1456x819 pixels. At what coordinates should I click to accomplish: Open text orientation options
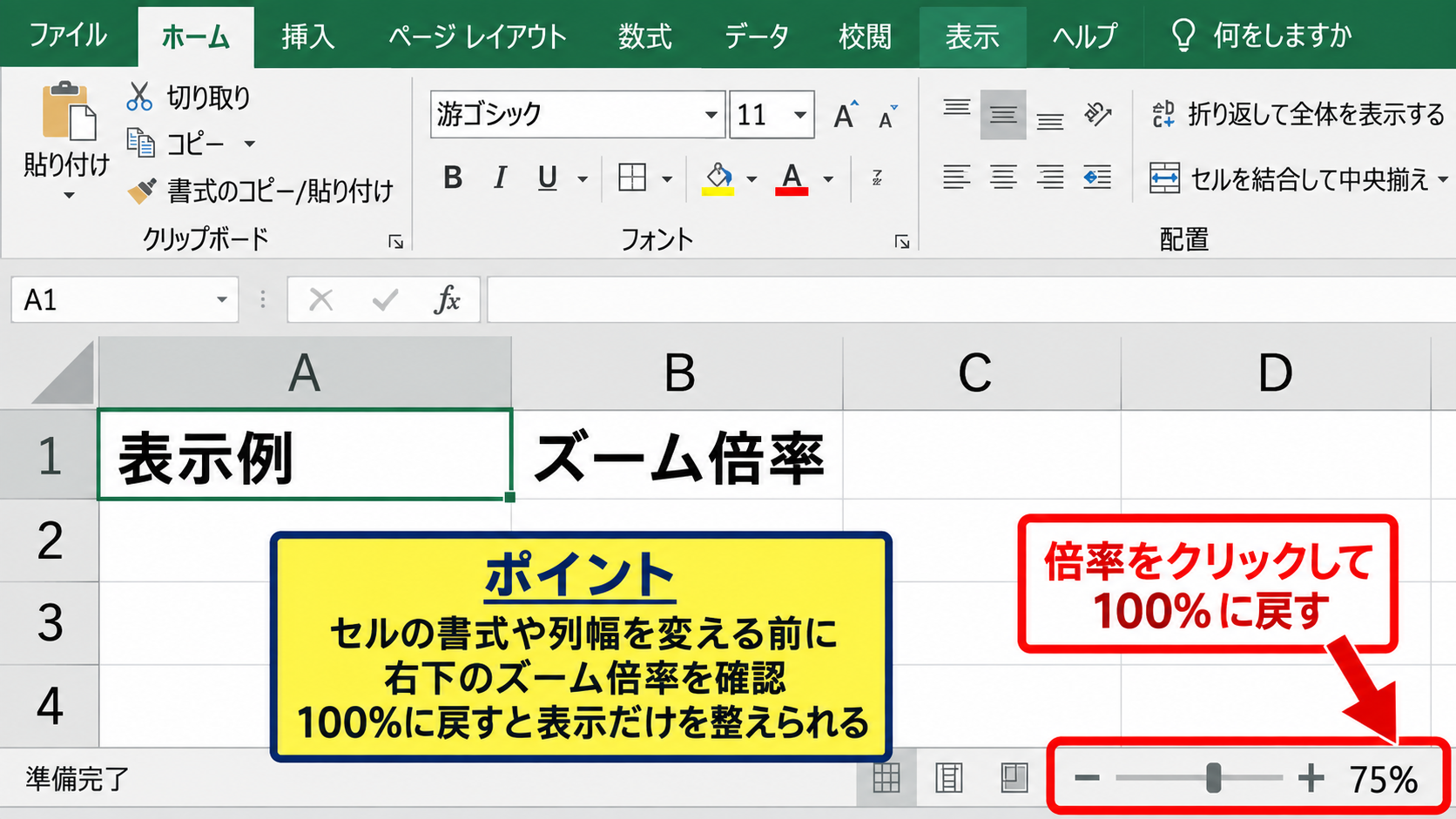pyautogui.click(x=1098, y=114)
